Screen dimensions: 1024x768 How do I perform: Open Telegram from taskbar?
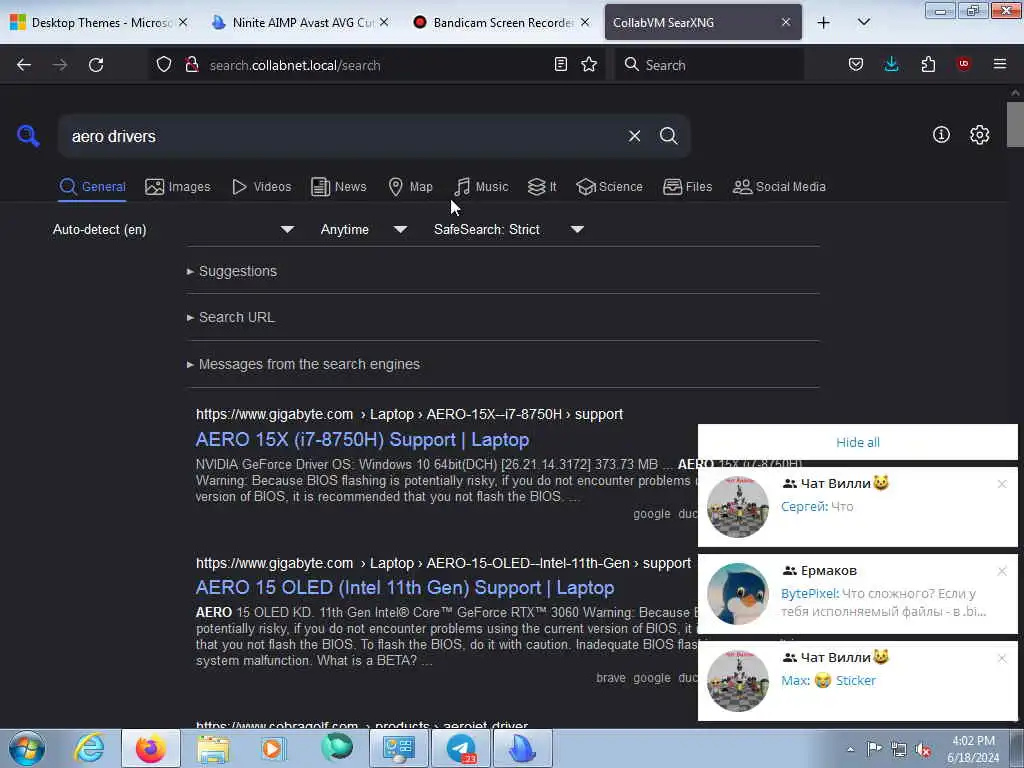(x=461, y=748)
